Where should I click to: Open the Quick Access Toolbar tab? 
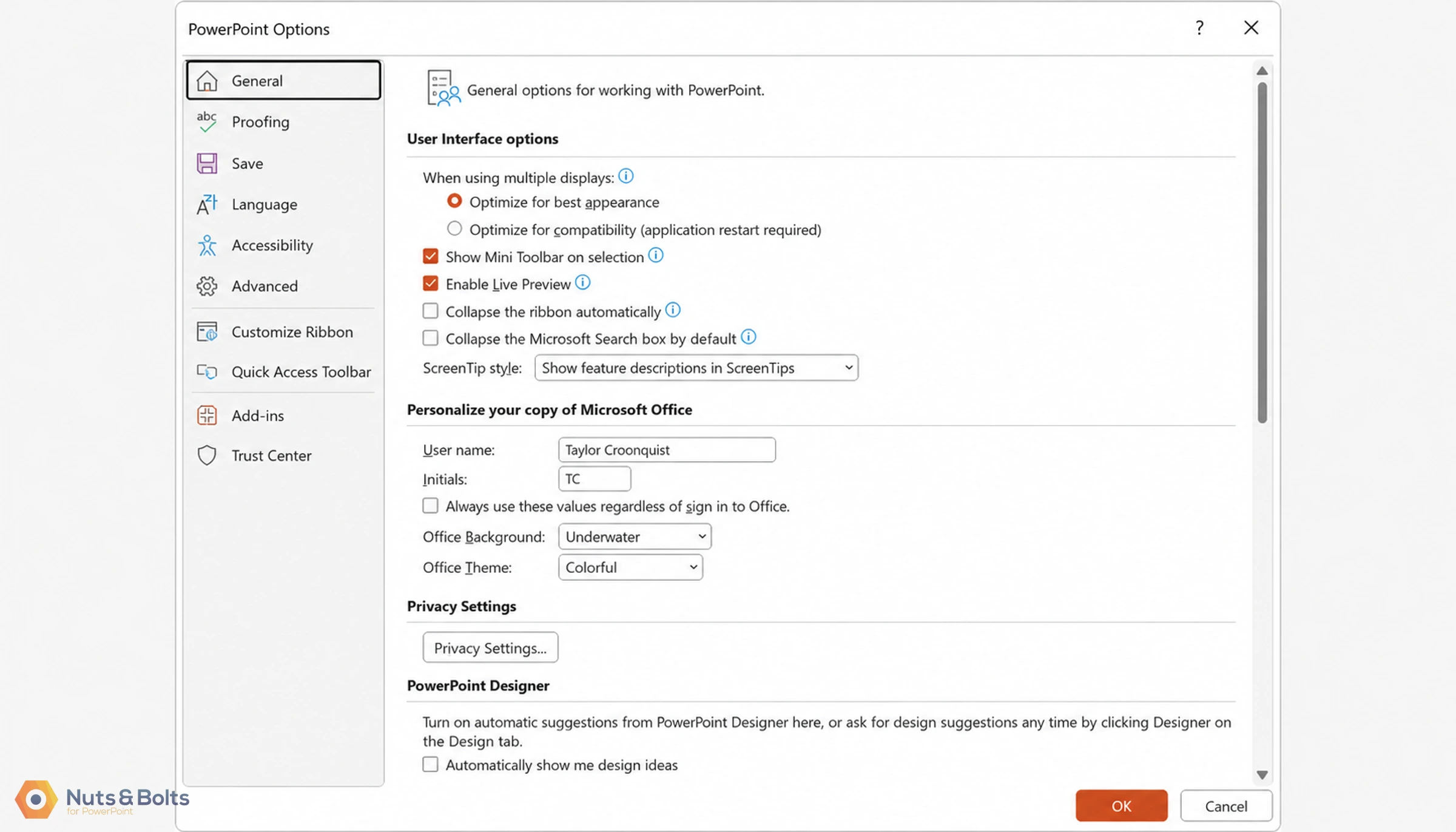(x=283, y=372)
